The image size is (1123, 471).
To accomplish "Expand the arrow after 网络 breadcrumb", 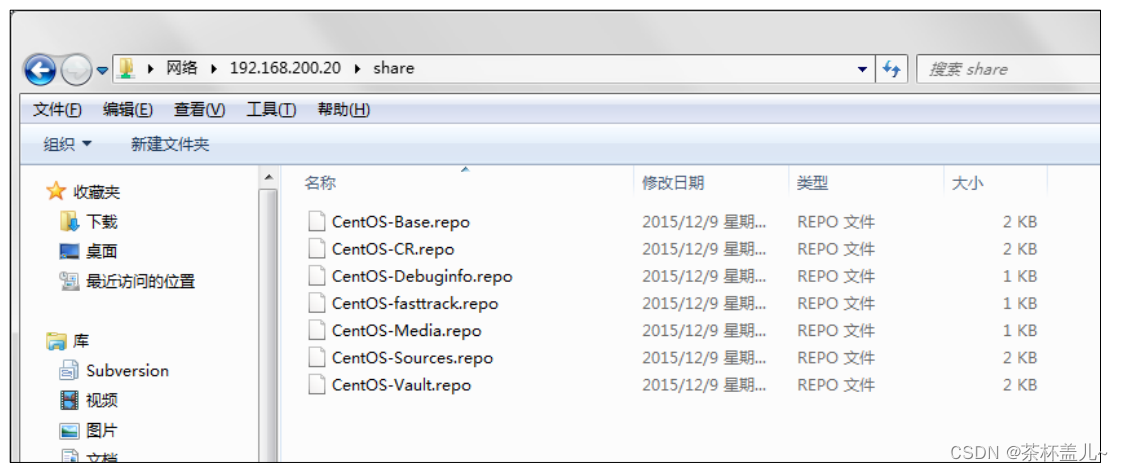I will (213, 69).
